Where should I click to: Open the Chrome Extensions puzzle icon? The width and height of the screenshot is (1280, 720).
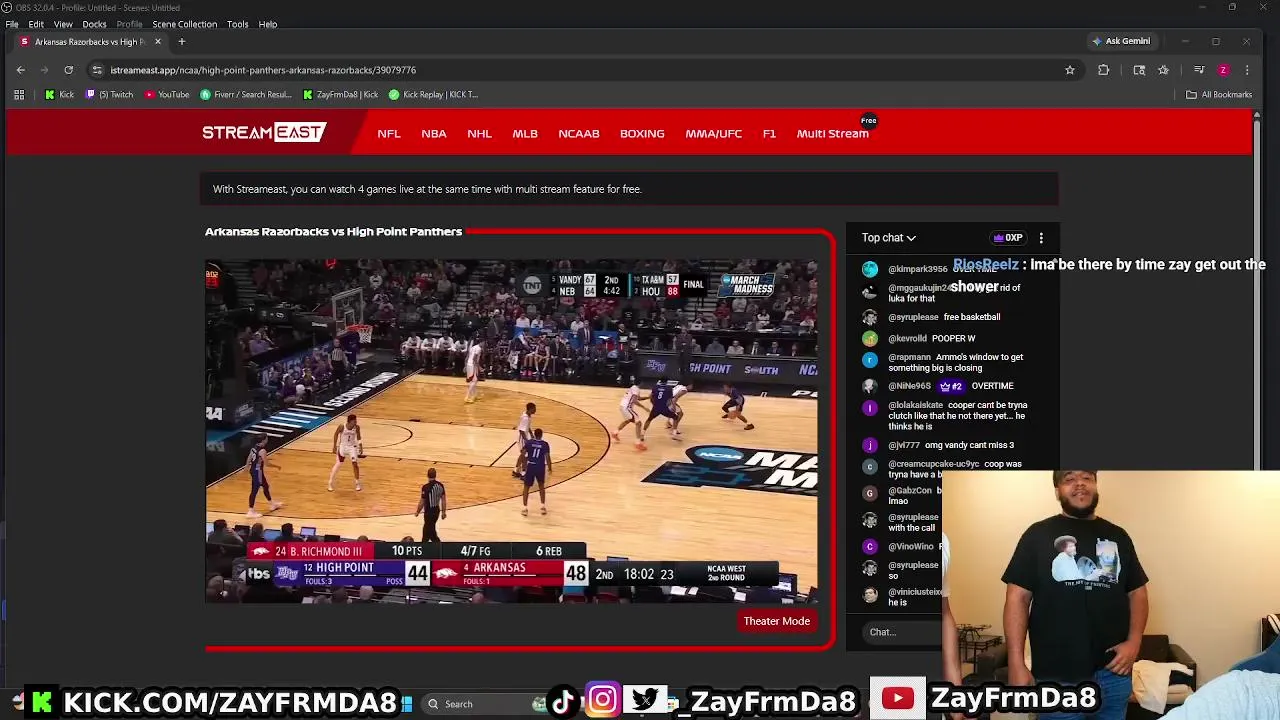(1103, 70)
